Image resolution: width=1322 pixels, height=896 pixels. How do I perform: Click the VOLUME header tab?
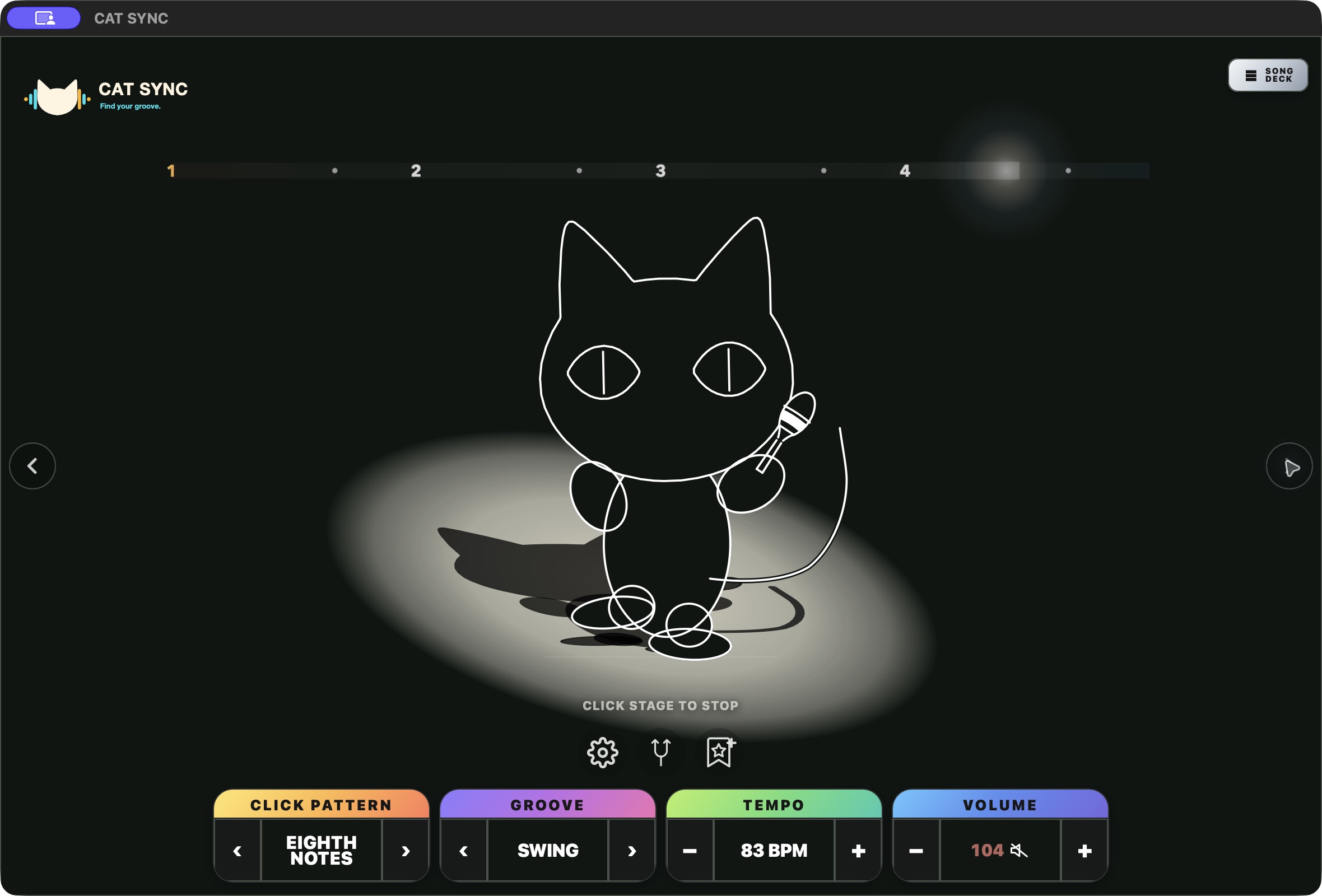pyautogui.click(x=1000, y=805)
